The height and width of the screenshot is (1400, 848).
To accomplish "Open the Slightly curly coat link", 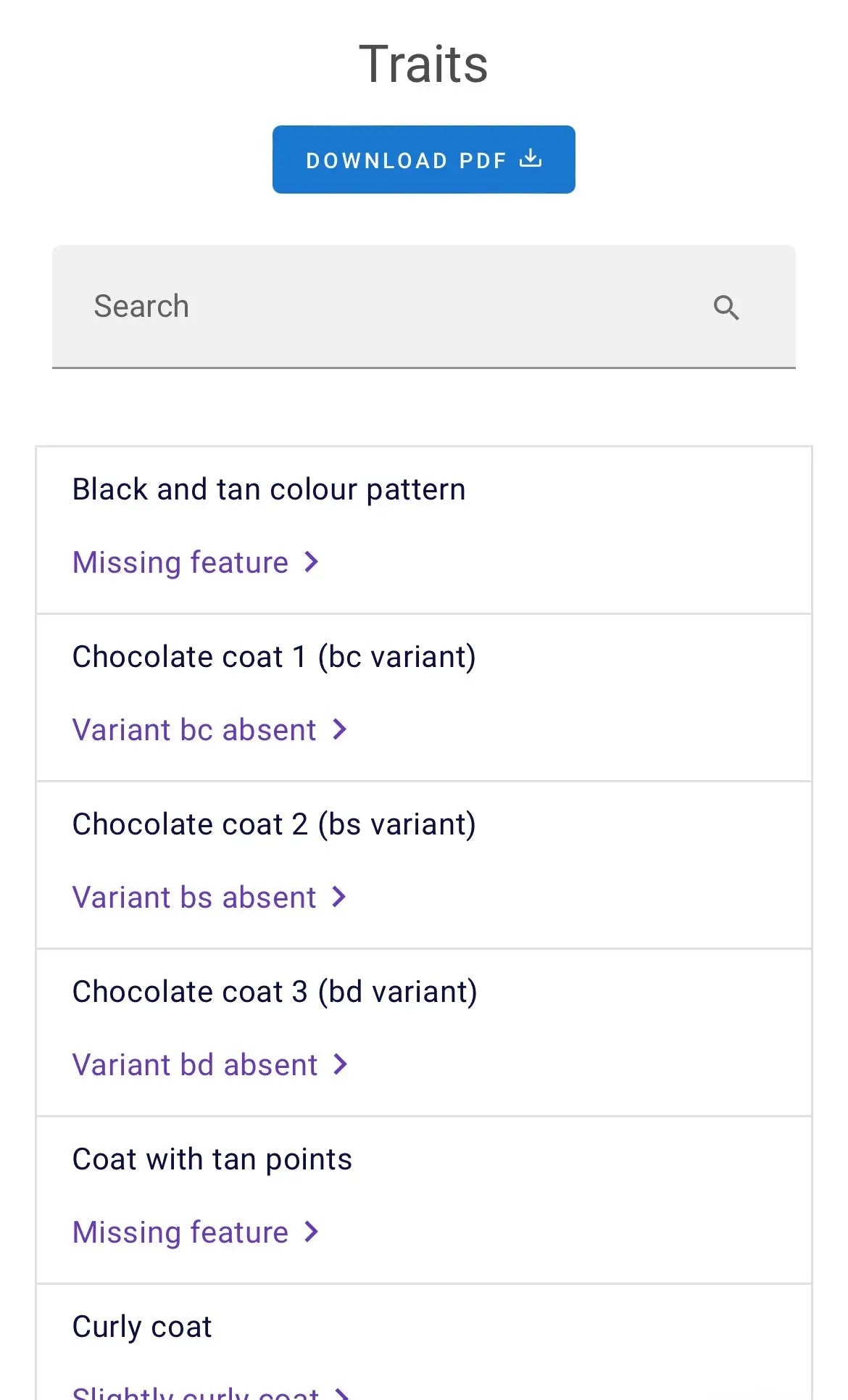I will click(x=196, y=1392).
